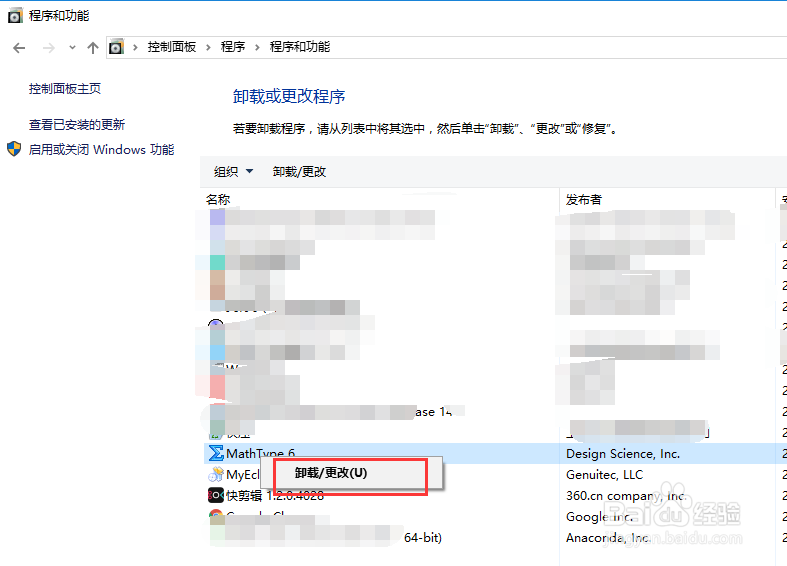Screen dimensions: 787x566
Task: Click the address bar control panel icon
Action: click(116, 47)
